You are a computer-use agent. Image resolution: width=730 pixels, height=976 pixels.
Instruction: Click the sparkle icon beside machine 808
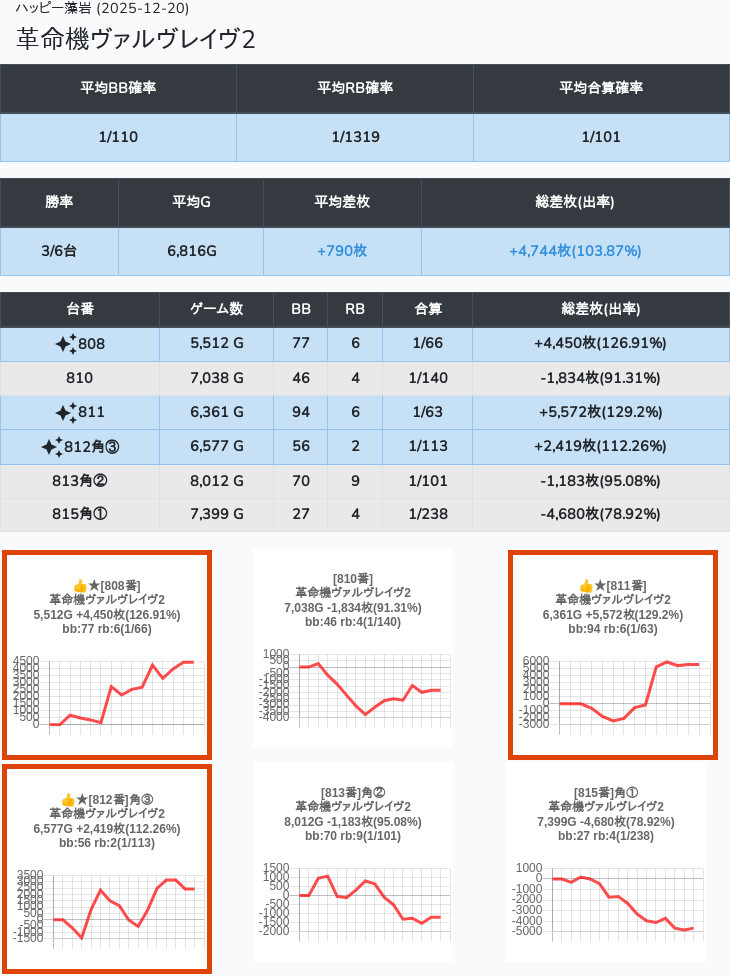point(66,344)
